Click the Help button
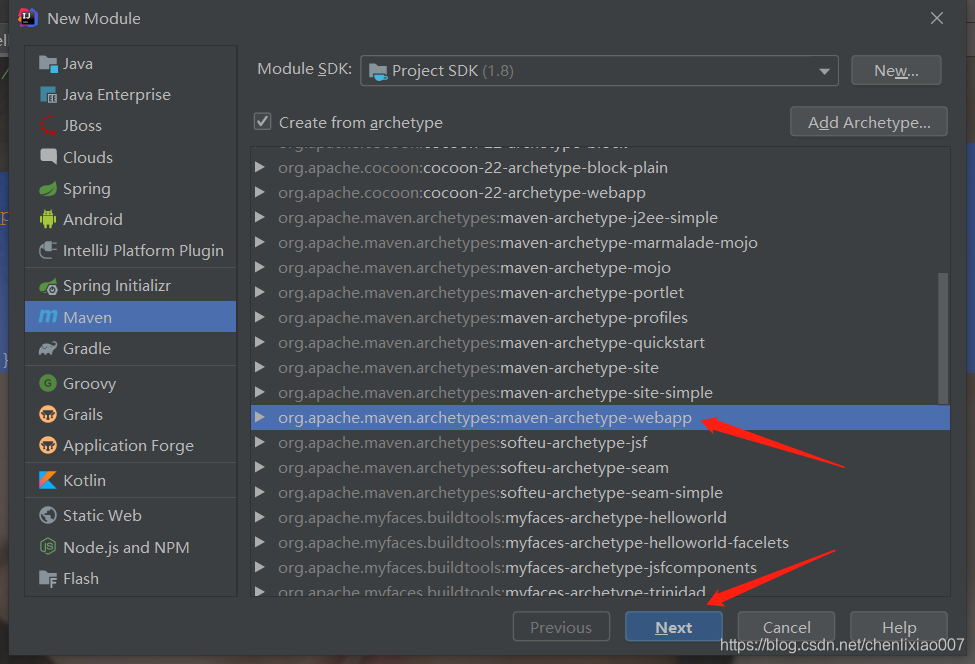The image size is (975, 664). [x=899, y=627]
